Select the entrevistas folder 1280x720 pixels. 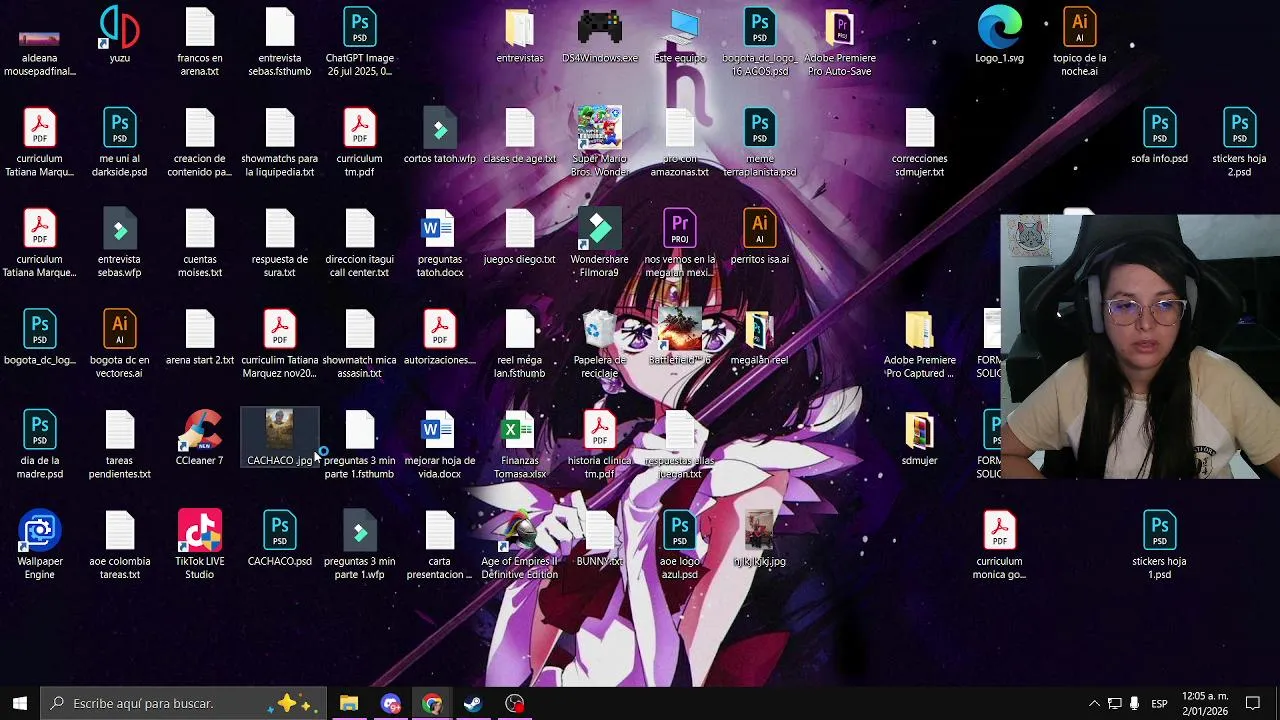(x=519, y=35)
